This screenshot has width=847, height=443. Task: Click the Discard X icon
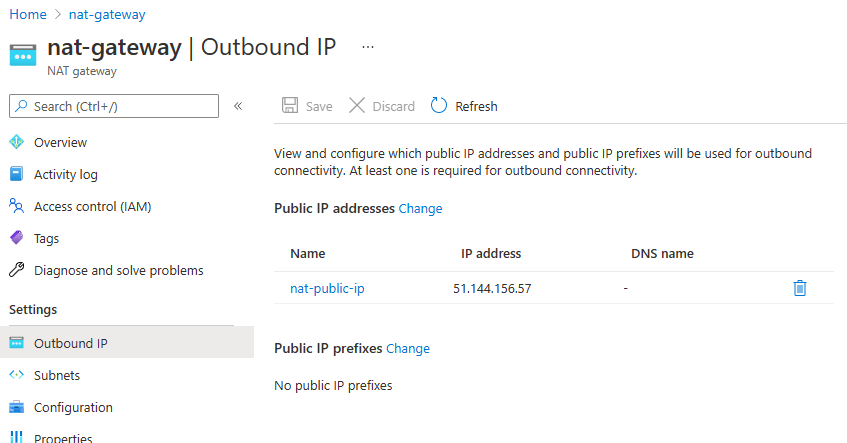coord(357,105)
